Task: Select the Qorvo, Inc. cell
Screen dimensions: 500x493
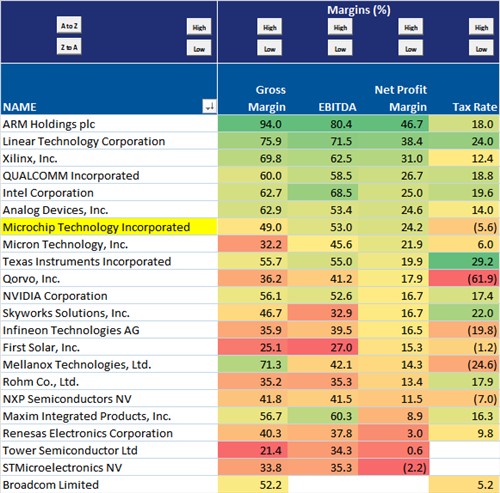Action: (109, 279)
